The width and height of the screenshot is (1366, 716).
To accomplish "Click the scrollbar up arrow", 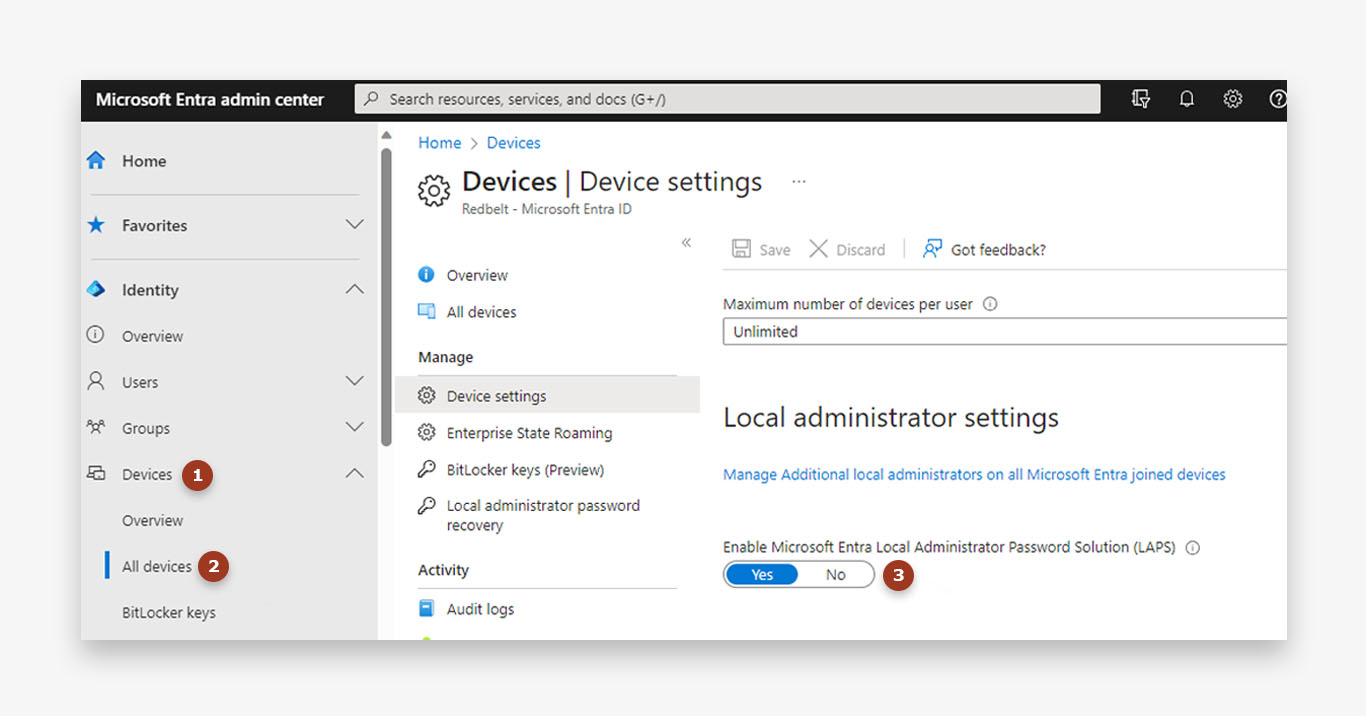I will pos(386,135).
